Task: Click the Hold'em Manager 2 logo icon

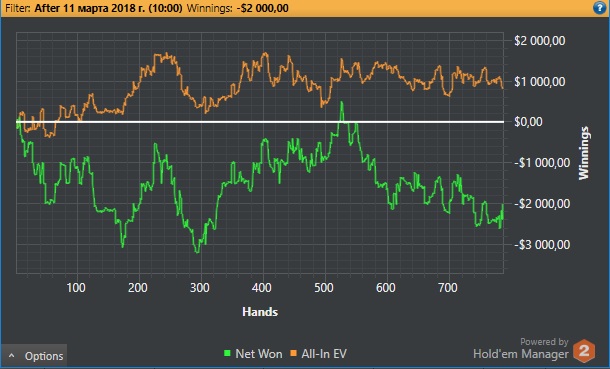Action: pyautogui.click(x=584, y=351)
